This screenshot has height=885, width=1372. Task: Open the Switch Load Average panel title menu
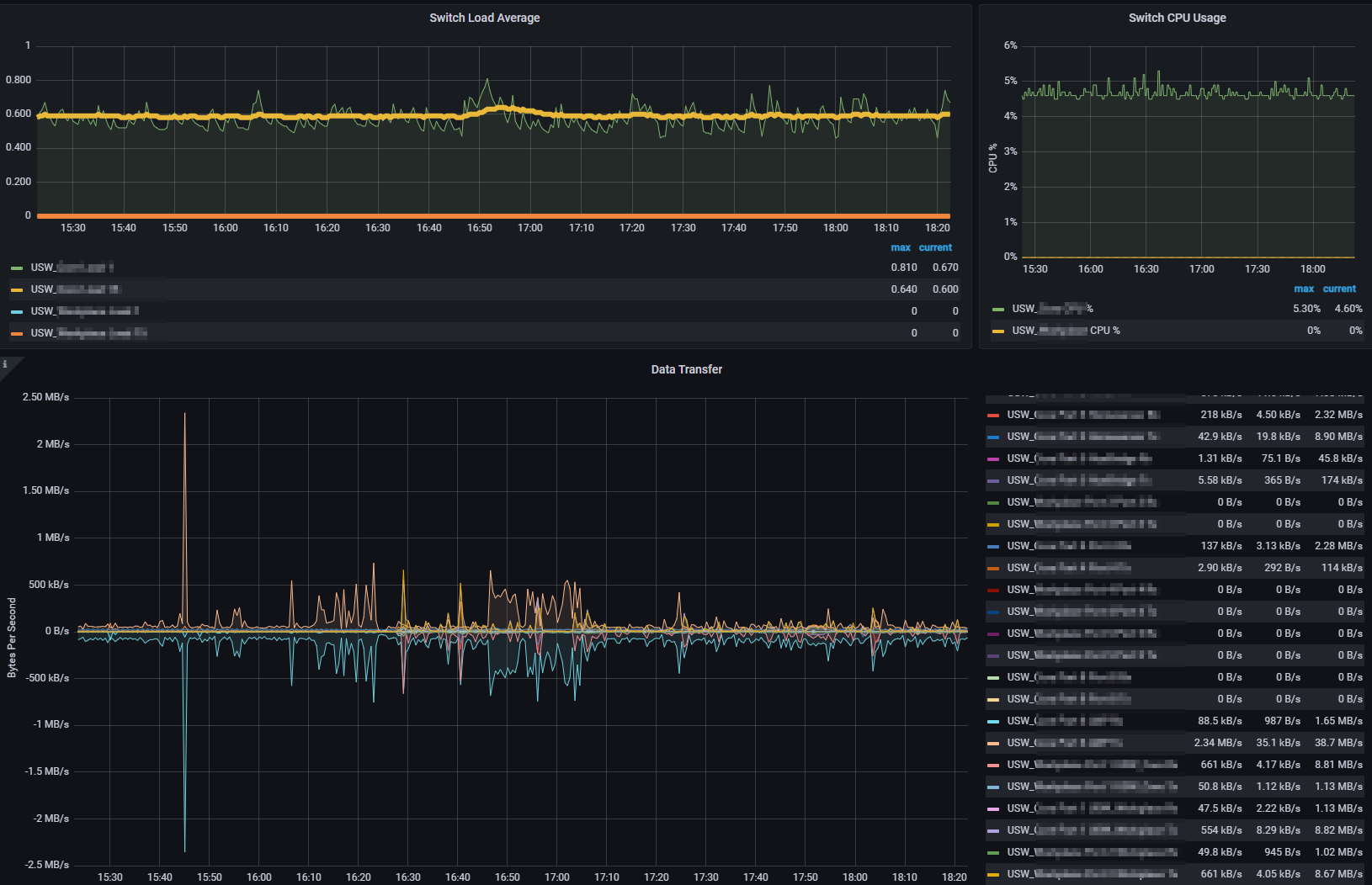point(484,18)
